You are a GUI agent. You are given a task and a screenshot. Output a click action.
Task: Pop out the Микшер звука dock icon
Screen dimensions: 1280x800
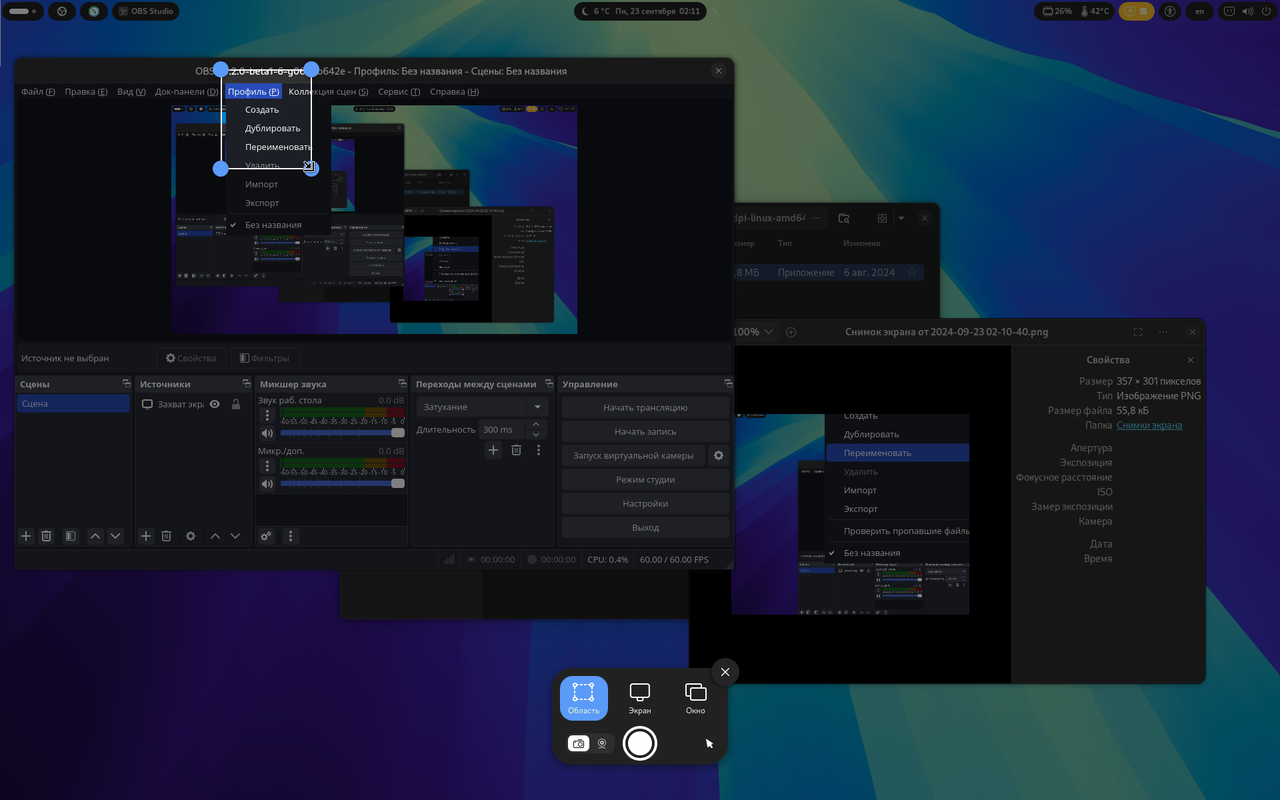coord(402,384)
